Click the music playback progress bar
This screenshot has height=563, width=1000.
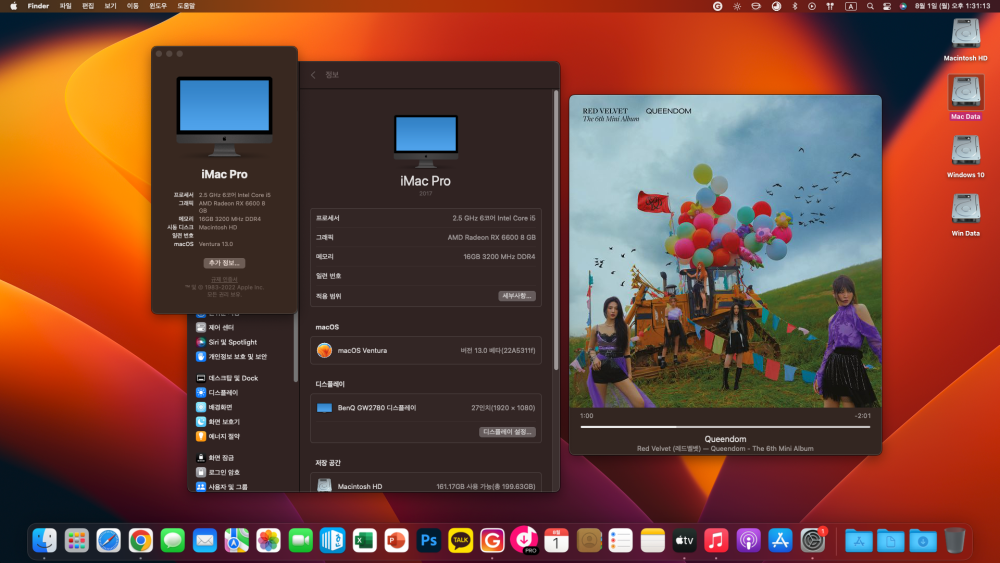[725, 427]
